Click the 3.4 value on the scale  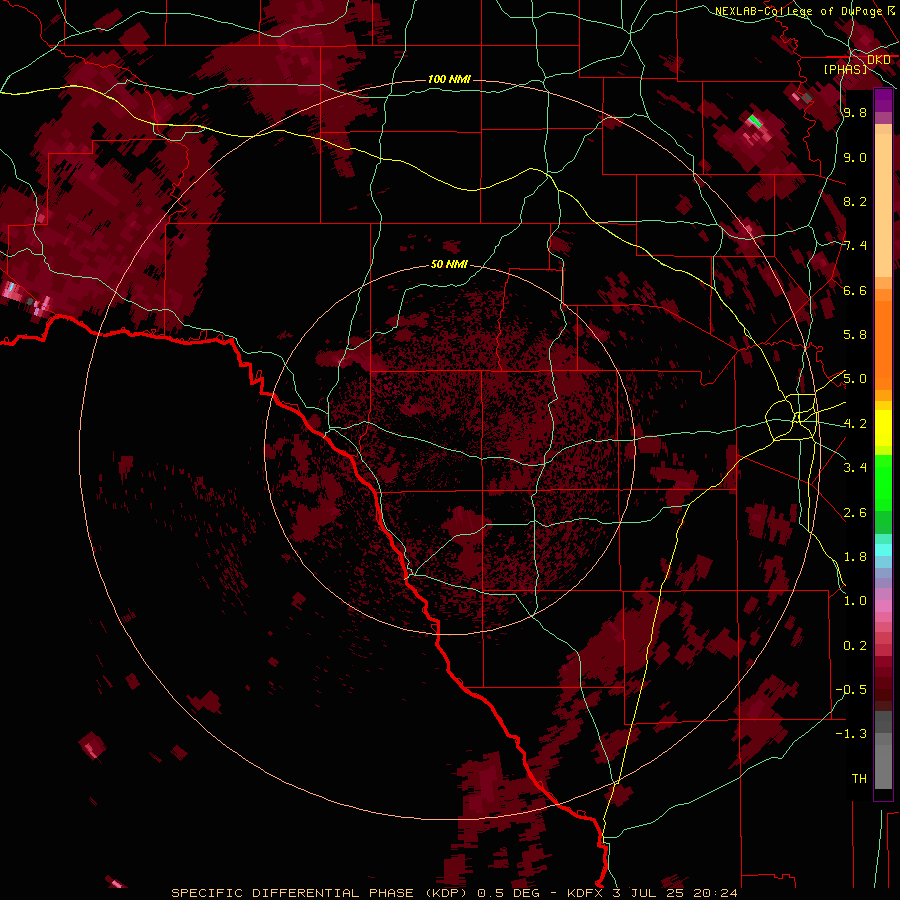(x=855, y=468)
